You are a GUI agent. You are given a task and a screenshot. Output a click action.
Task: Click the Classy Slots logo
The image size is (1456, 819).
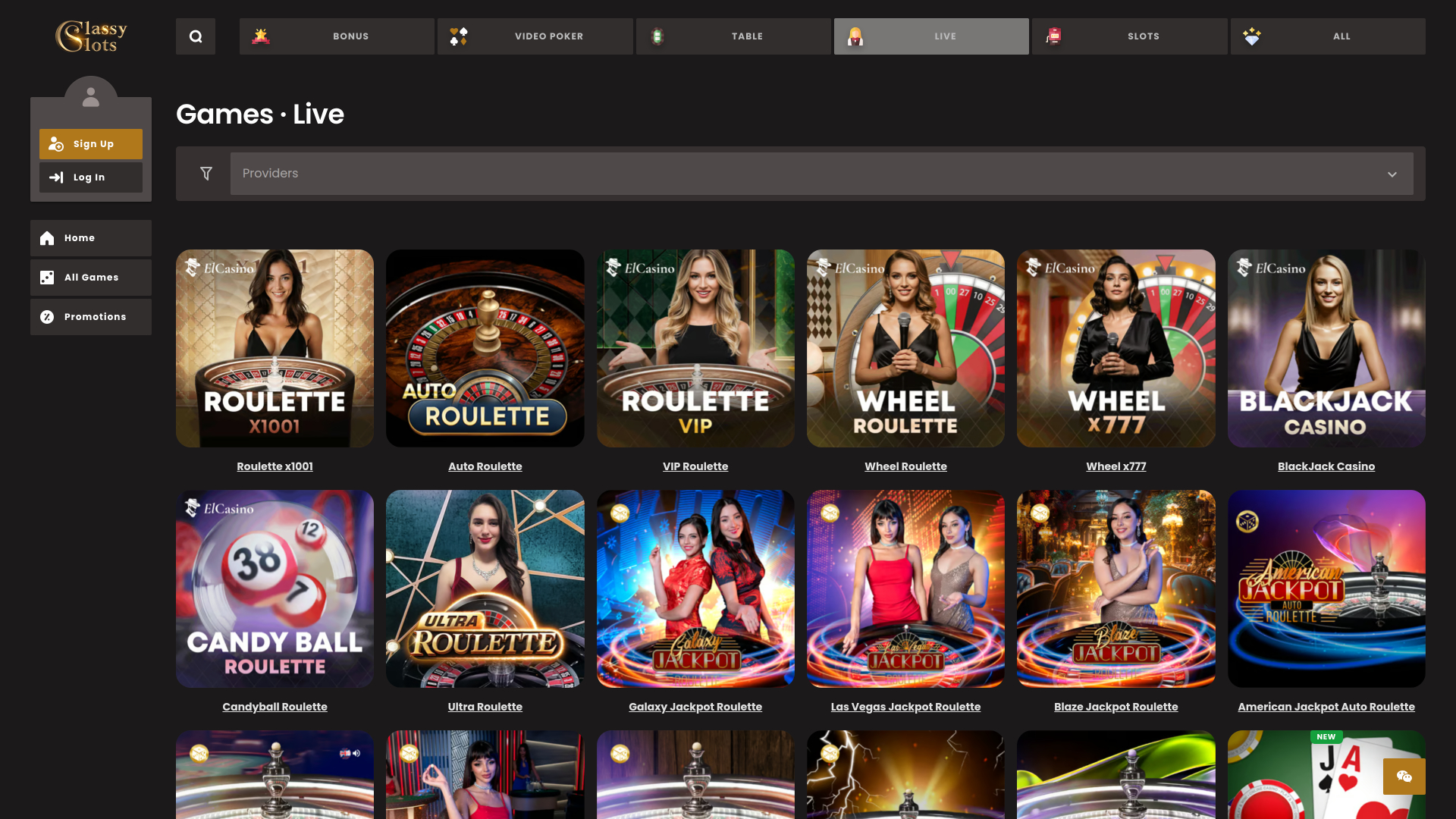[91, 36]
